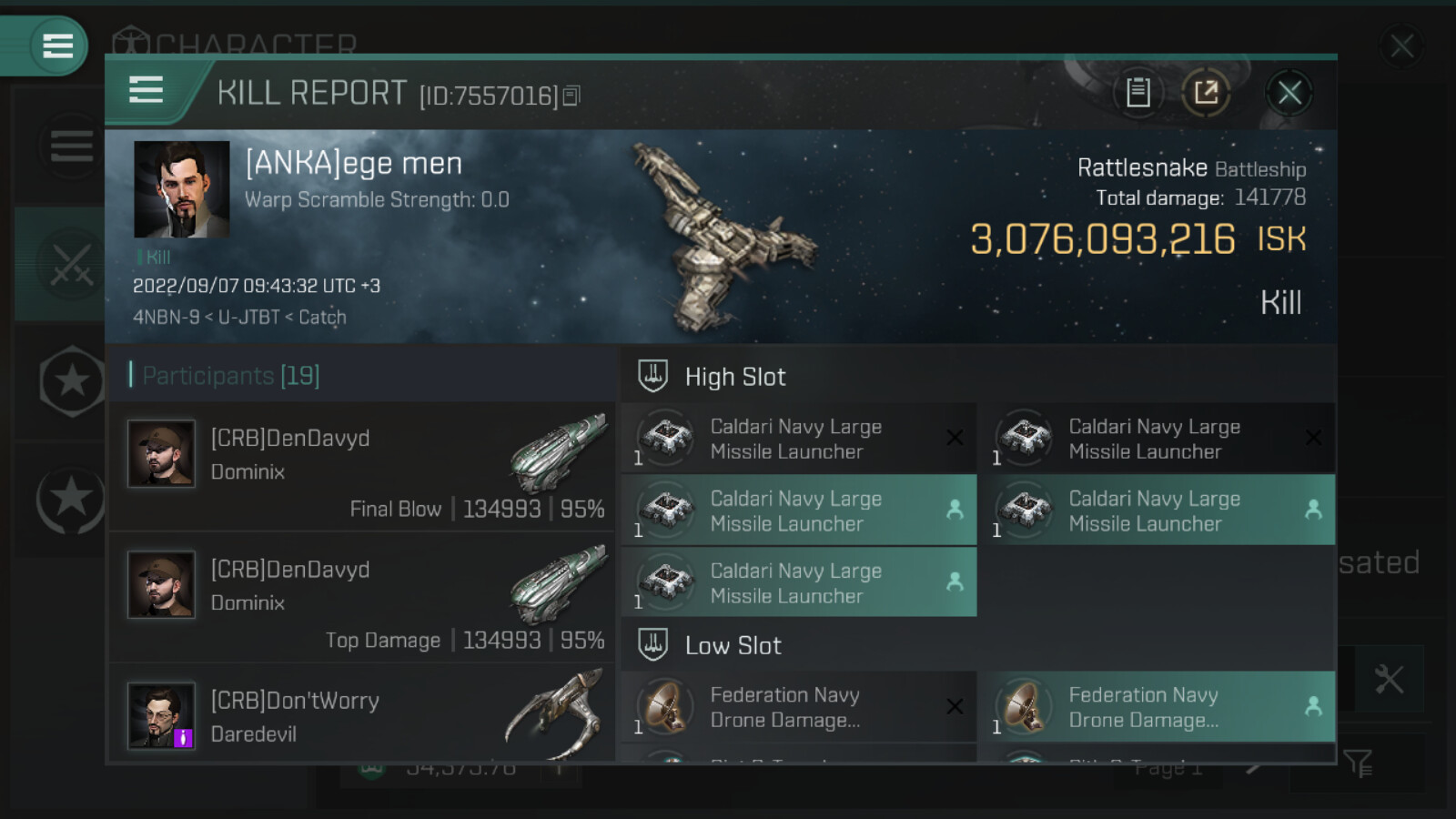Open Don'tWorry Daredevil participant entry

(362, 717)
